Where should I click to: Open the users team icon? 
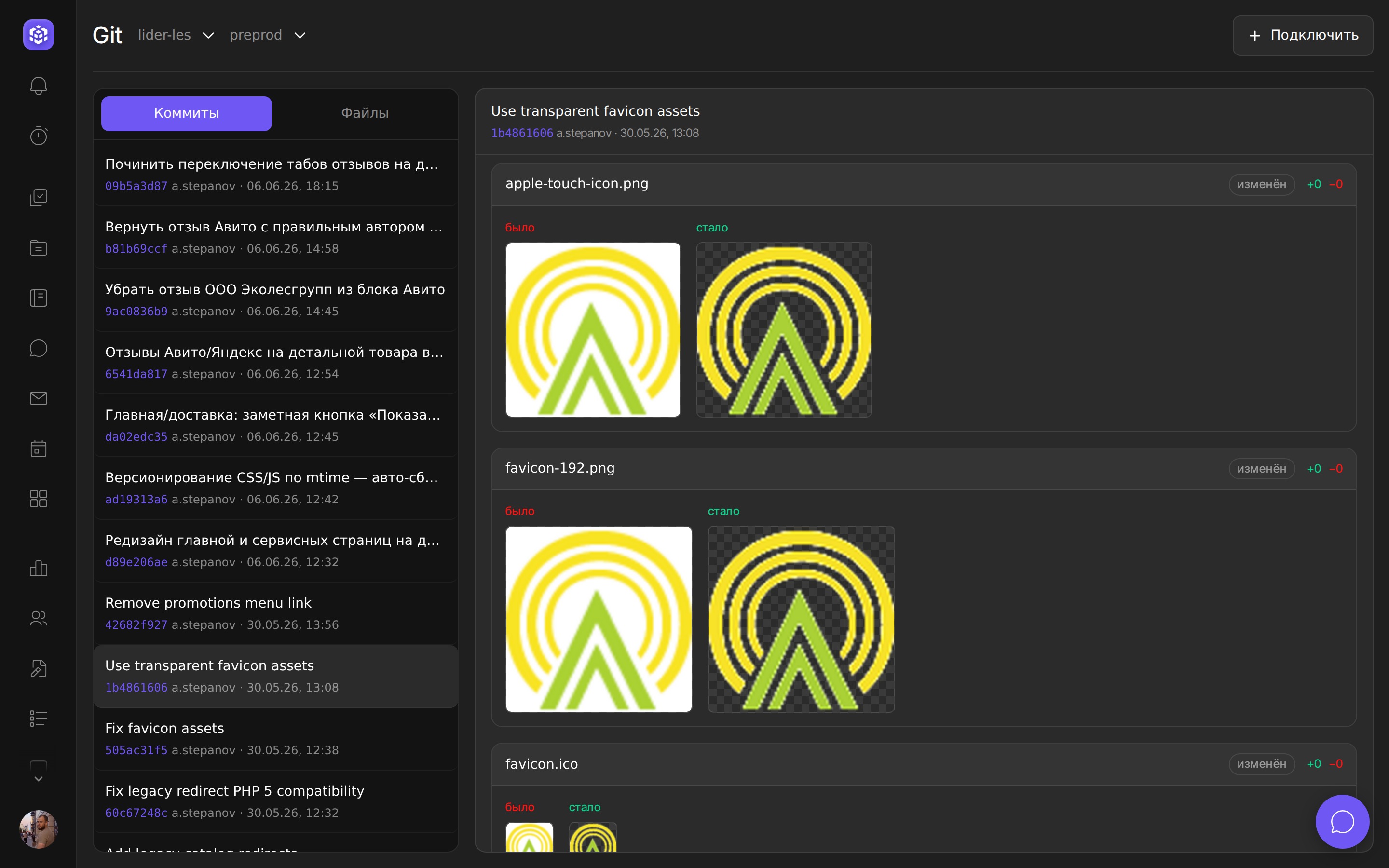[39, 618]
